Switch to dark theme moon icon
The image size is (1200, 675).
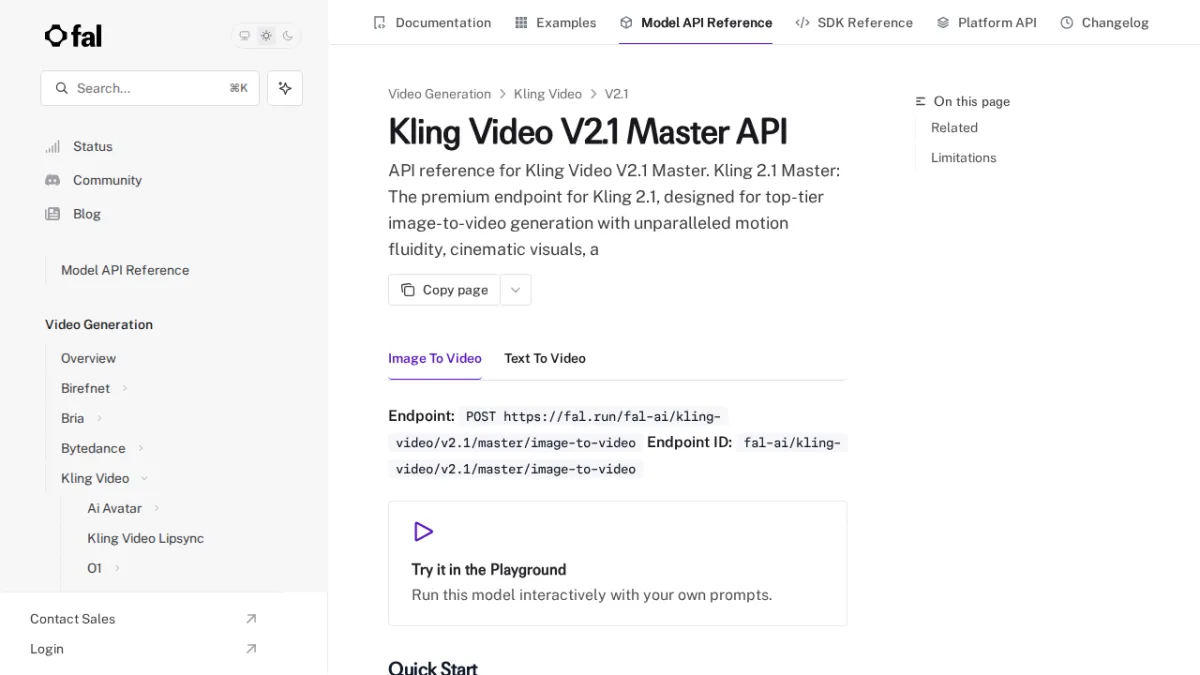[288, 36]
